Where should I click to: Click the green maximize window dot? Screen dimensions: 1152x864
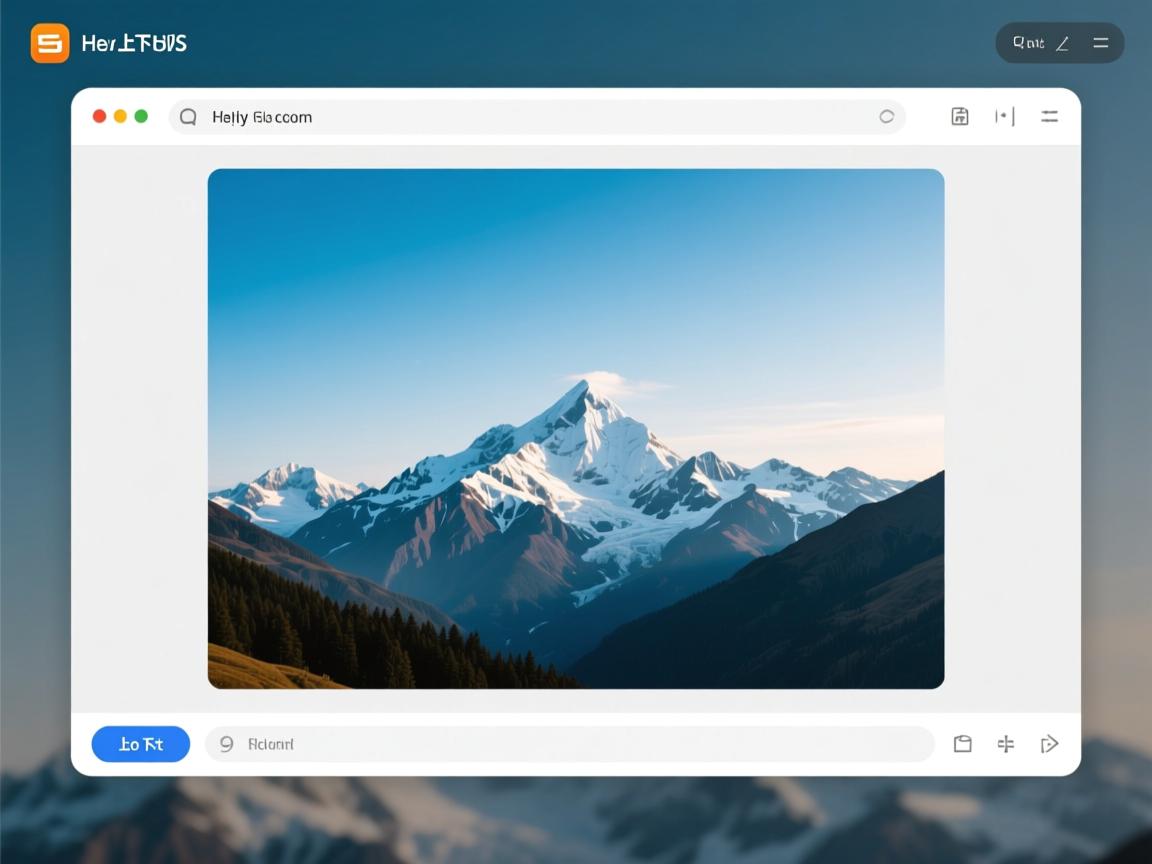[x=141, y=116]
